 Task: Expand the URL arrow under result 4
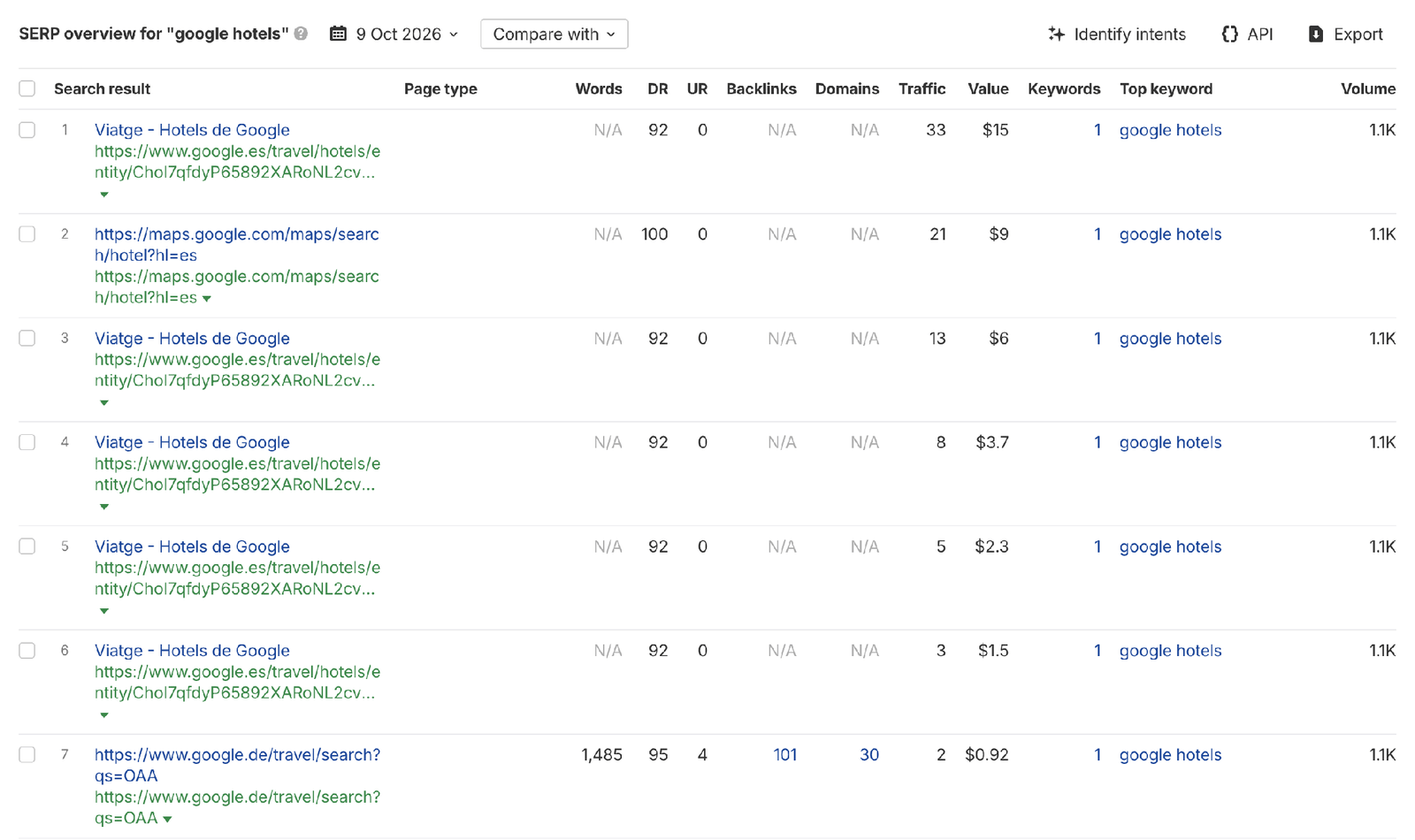pyautogui.click(x=104, y=508)
